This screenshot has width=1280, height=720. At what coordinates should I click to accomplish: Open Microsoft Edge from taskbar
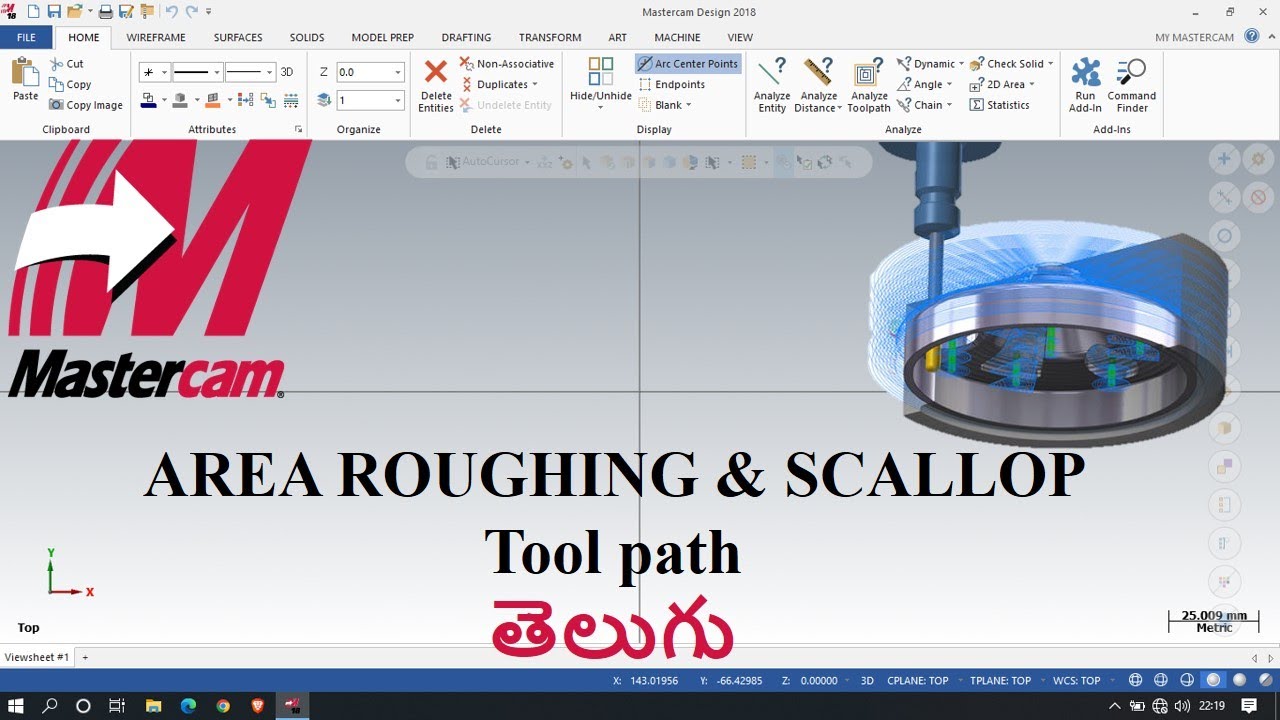click(x=188, y=706)
